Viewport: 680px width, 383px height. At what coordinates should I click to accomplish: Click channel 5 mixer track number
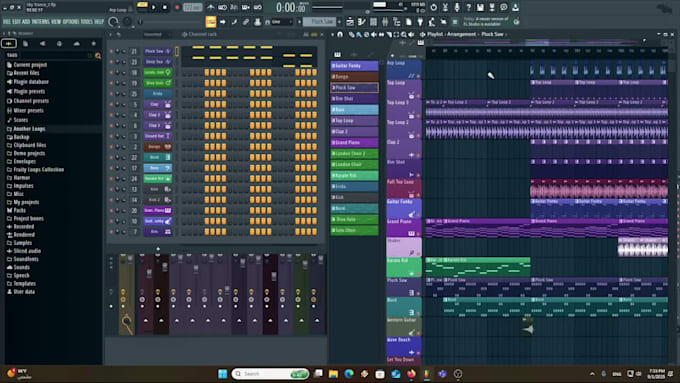(135, 104)
